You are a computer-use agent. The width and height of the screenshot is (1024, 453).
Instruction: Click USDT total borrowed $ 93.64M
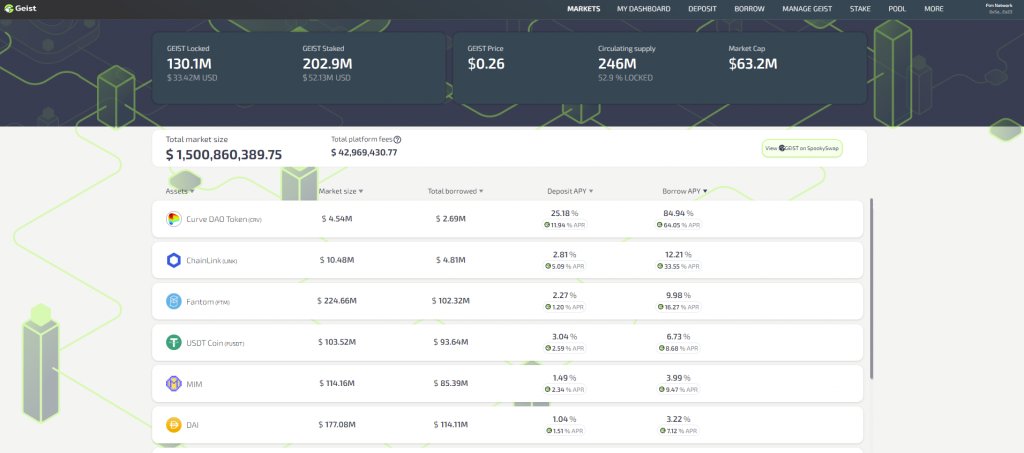[451, 342]
